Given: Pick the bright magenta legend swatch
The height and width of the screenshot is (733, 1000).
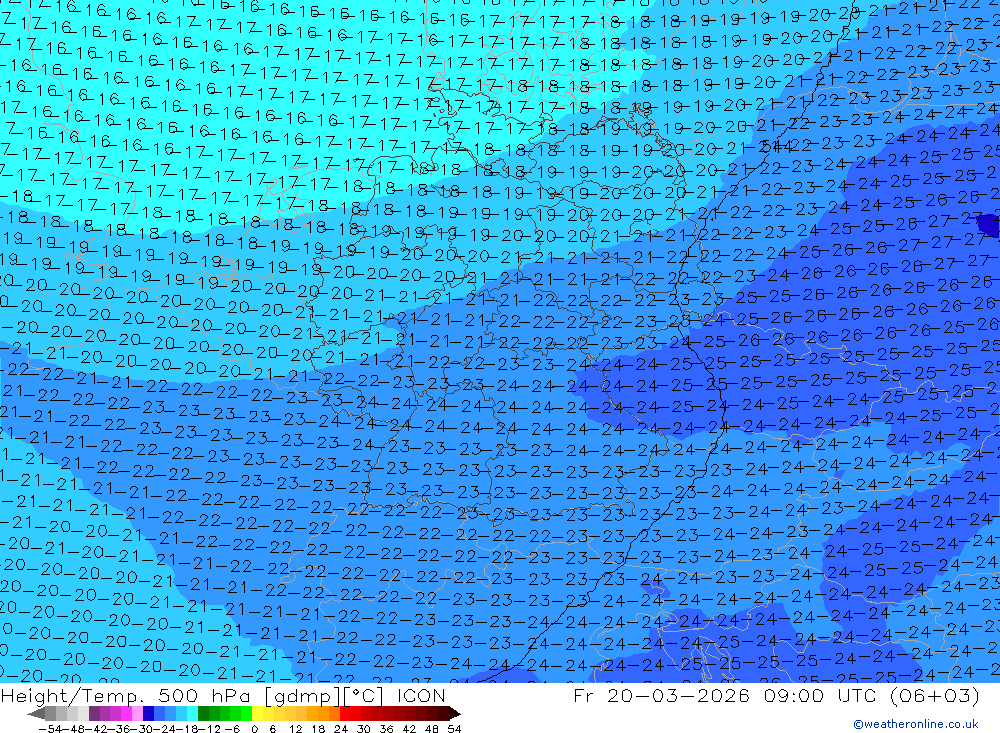Looking at the screenshot, I should click(126, 714).
